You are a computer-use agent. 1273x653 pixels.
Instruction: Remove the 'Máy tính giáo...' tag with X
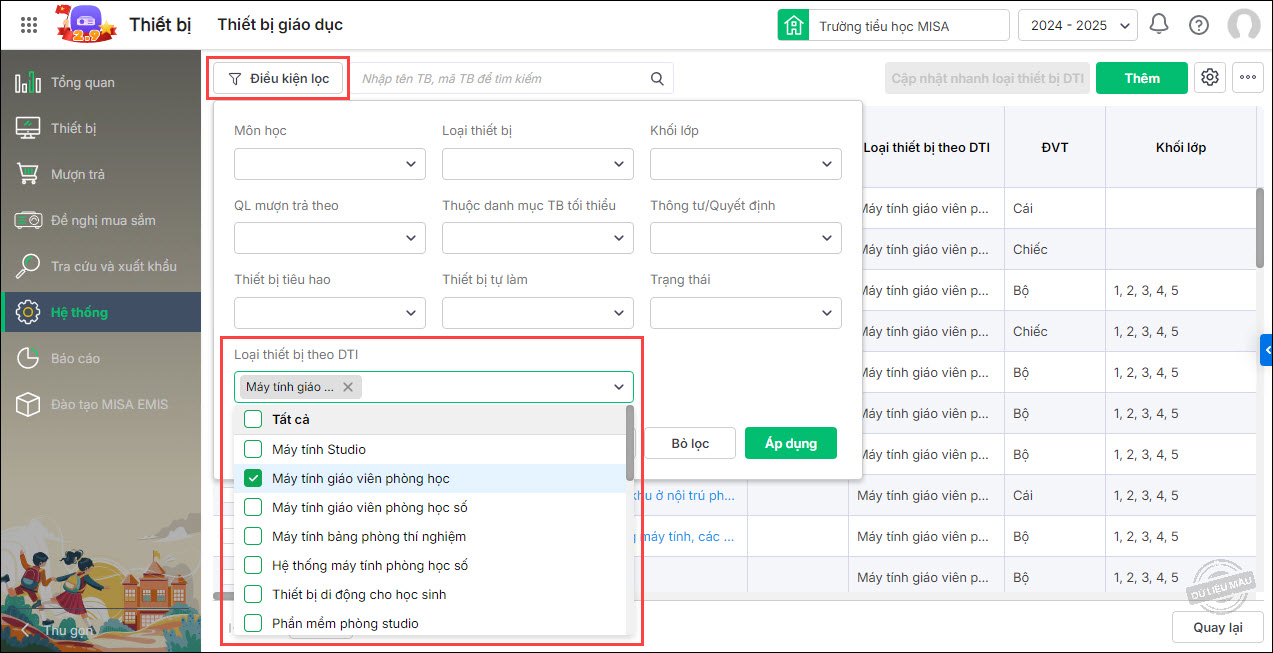(x=348, y=387)
